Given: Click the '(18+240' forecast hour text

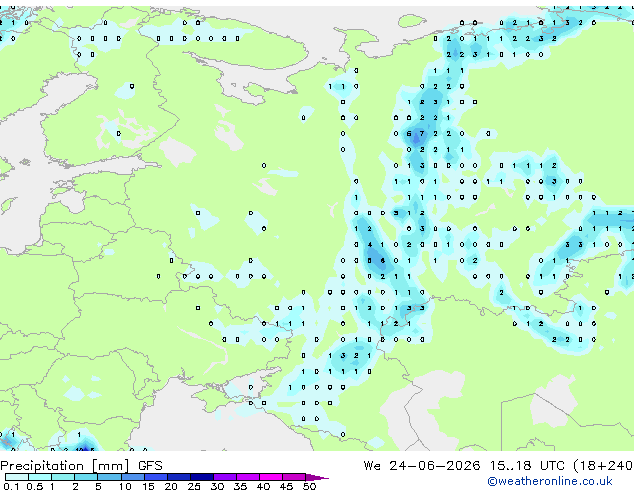Looking at the screenshot, I should pos(603,466).
